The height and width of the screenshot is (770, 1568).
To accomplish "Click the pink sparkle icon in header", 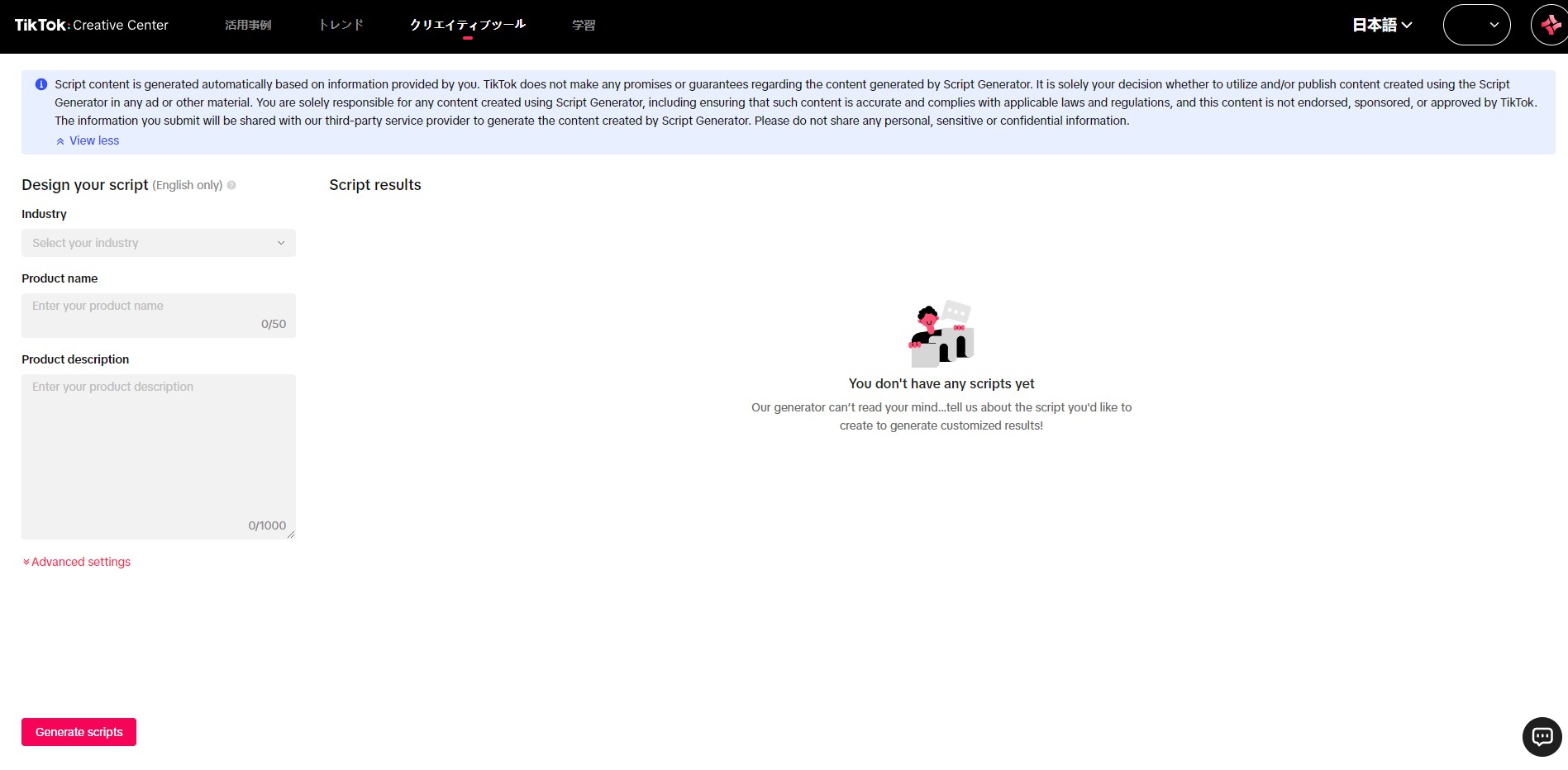I will pos(1551,25).
